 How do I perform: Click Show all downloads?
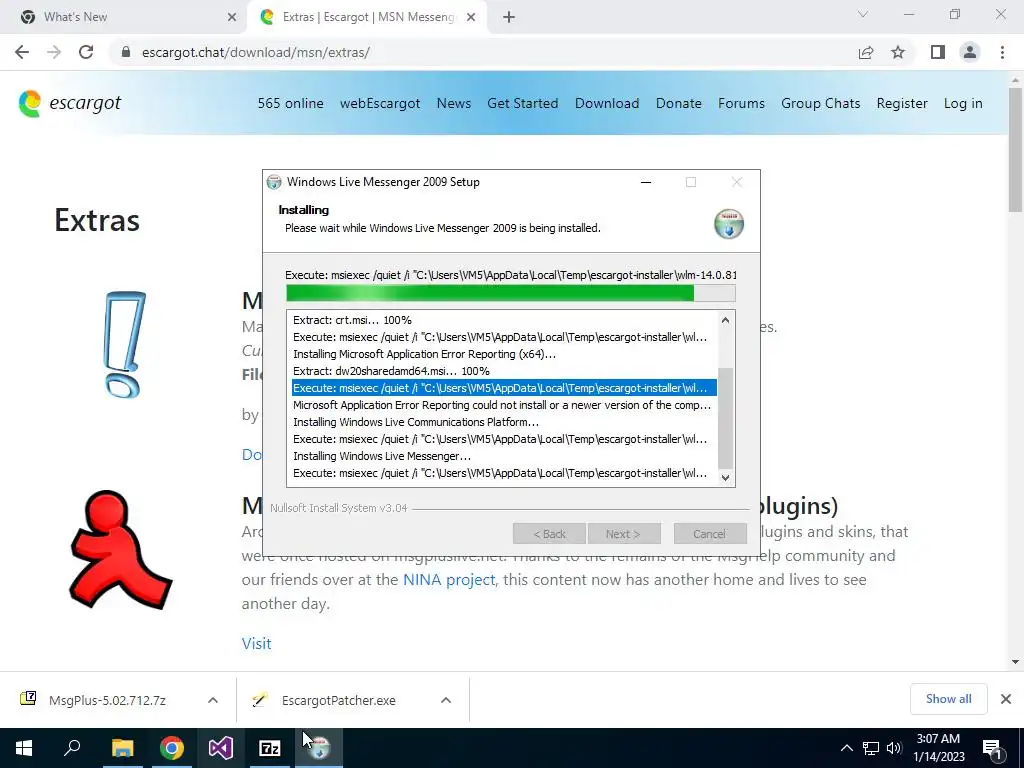click(948, 699)
